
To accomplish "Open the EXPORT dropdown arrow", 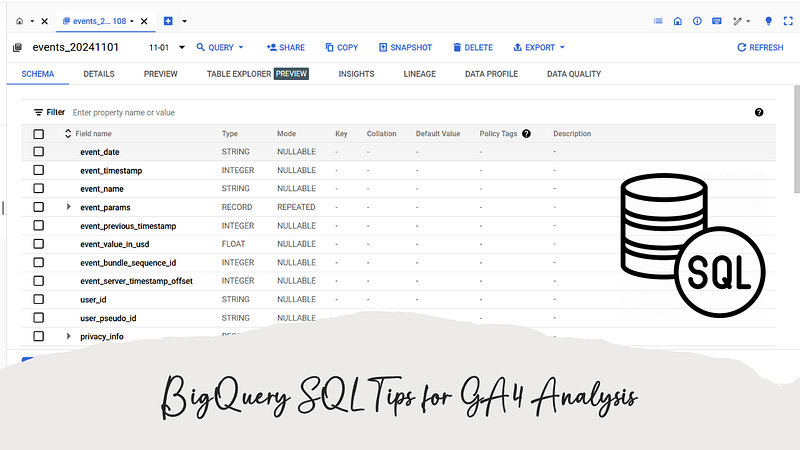I will [562, 47].
